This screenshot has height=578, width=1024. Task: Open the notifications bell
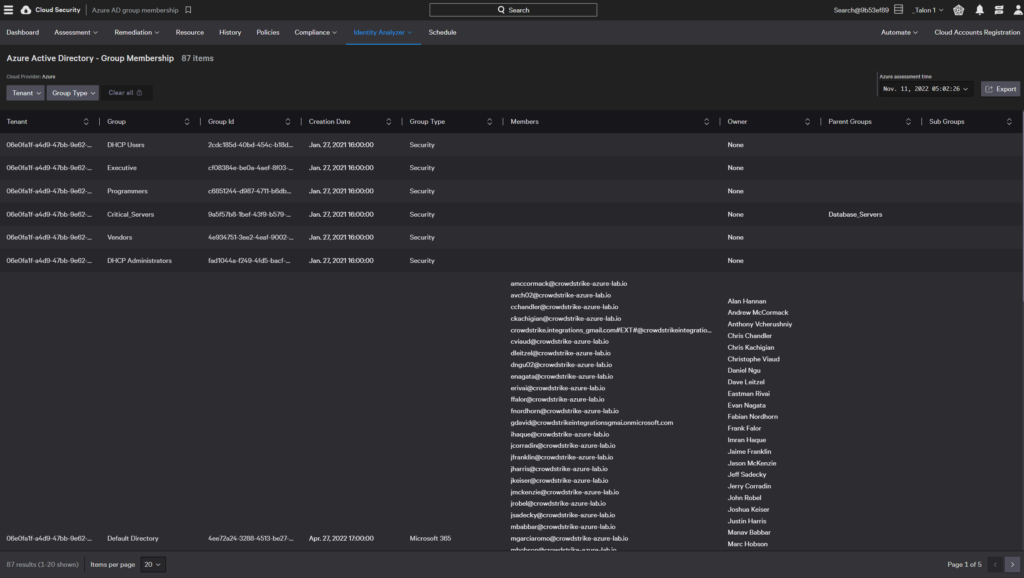[980, 10]
